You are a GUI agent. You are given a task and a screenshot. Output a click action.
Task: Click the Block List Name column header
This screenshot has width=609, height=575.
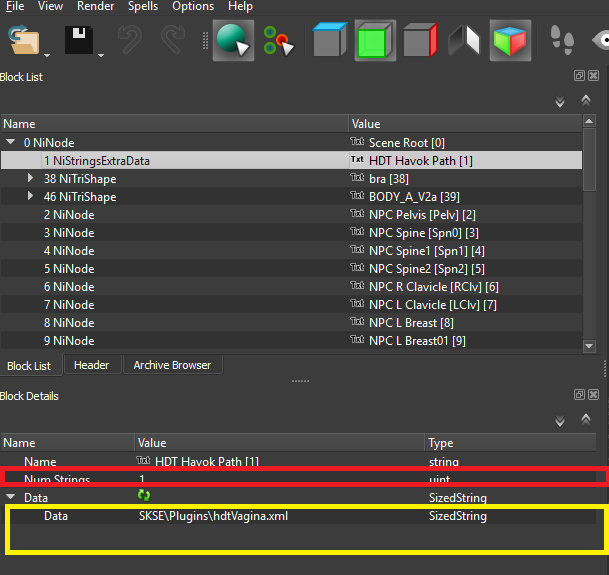click(175, 124)
